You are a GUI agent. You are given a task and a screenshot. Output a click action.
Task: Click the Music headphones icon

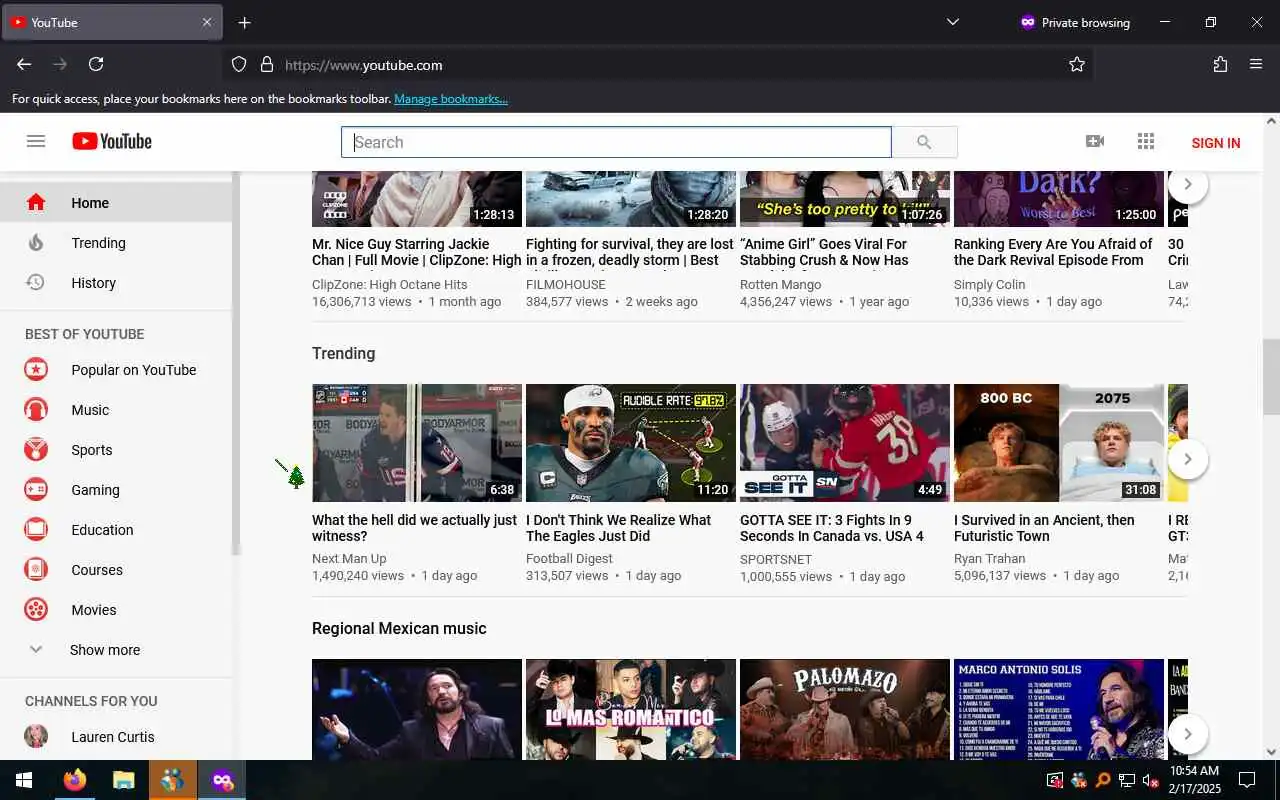[36, 410]
